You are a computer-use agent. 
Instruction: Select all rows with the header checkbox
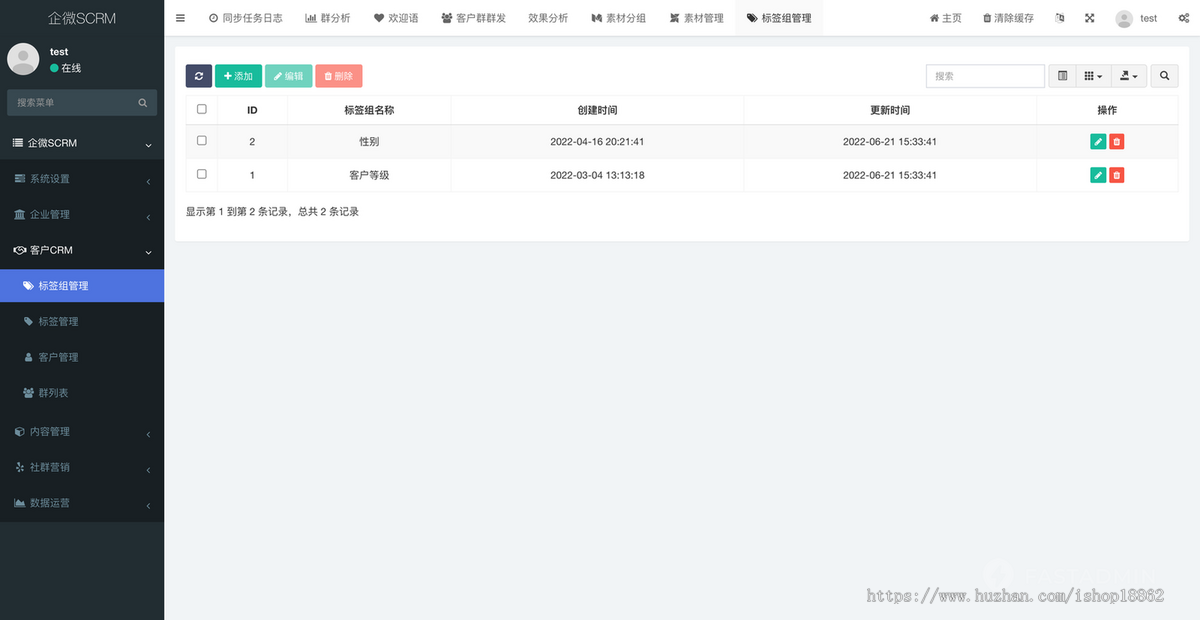[201, 109]
